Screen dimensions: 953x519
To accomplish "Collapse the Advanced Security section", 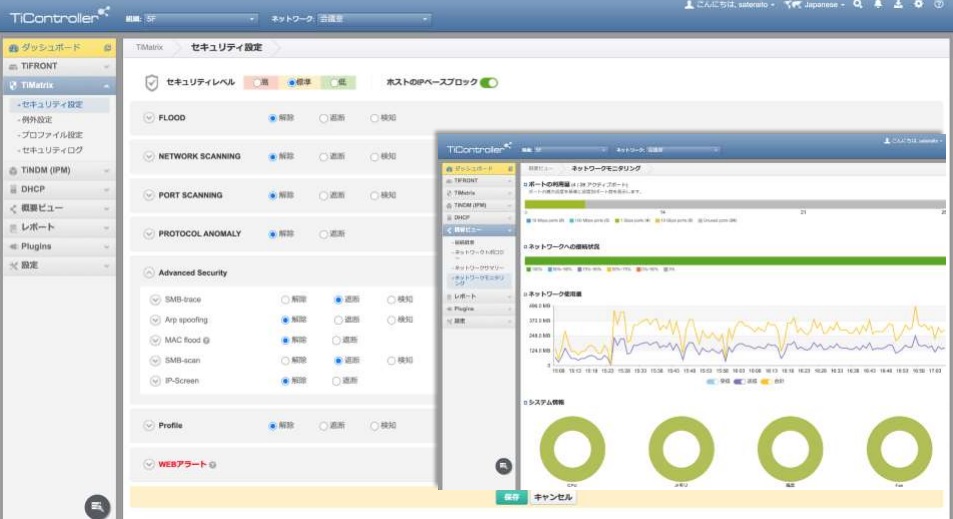I will (149, 273).
